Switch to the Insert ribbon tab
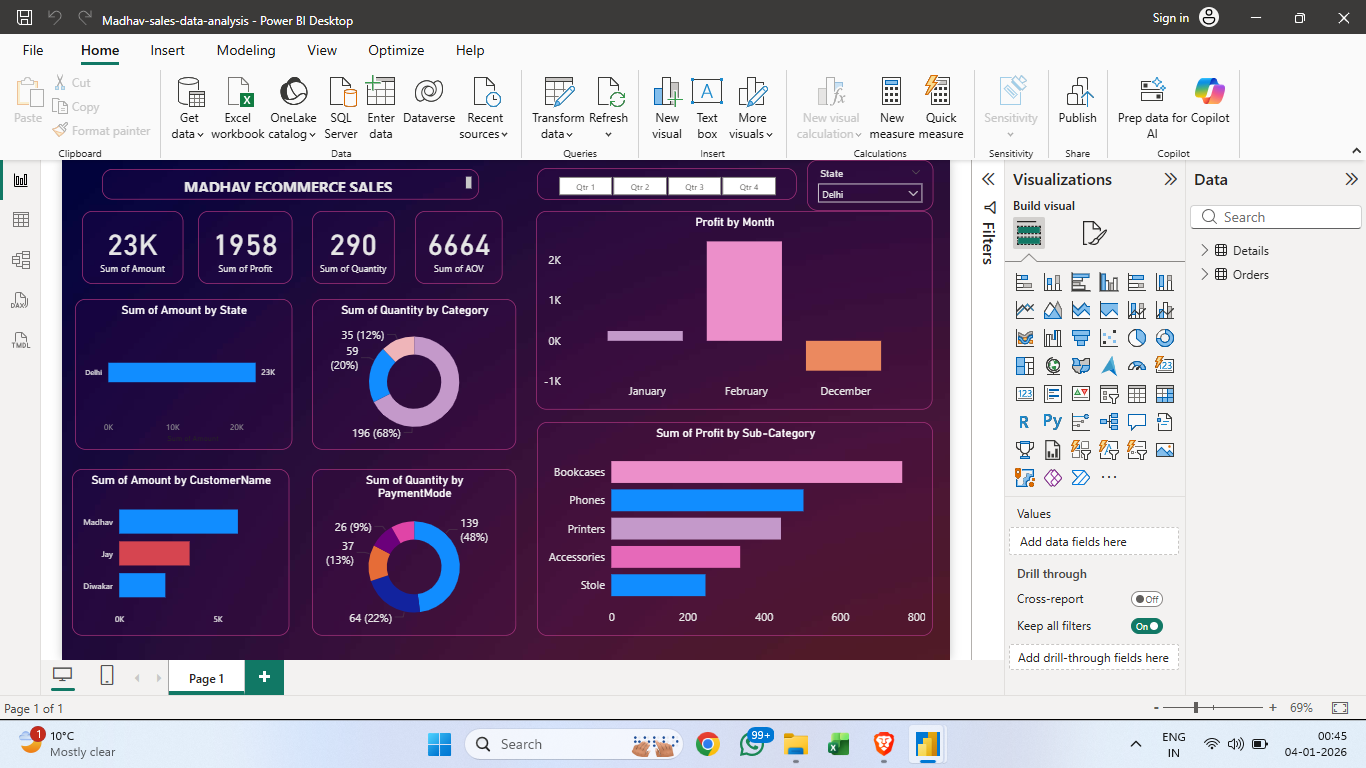The image size is (1366, 768). [168, 50]
